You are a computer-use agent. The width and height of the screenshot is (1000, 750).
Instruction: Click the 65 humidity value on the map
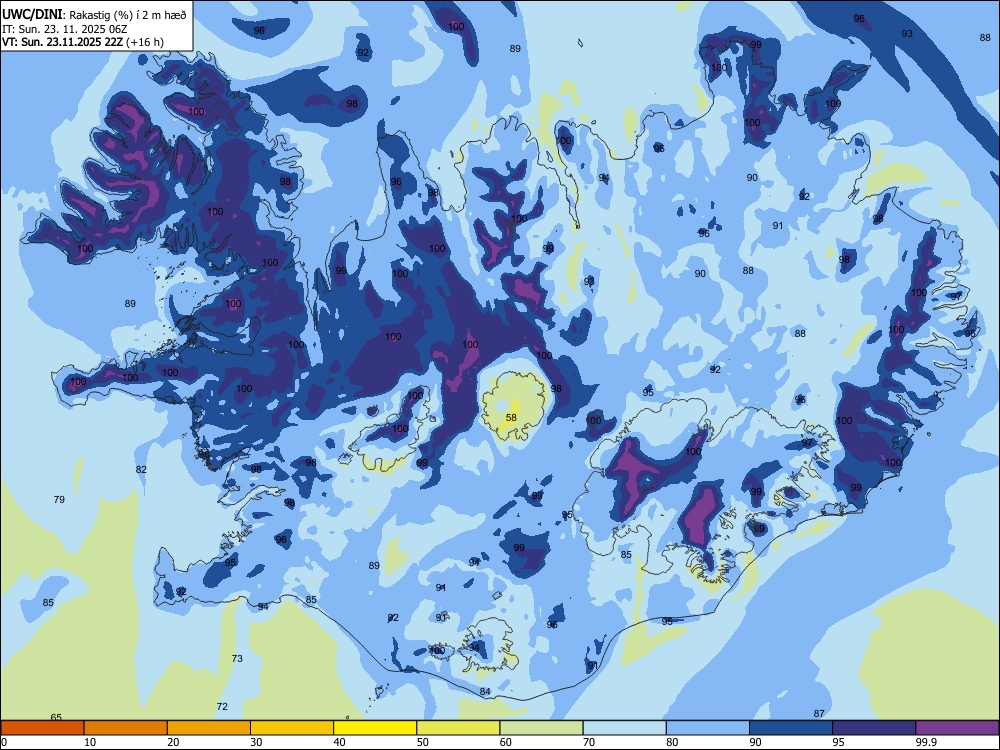tap(56, 717)
